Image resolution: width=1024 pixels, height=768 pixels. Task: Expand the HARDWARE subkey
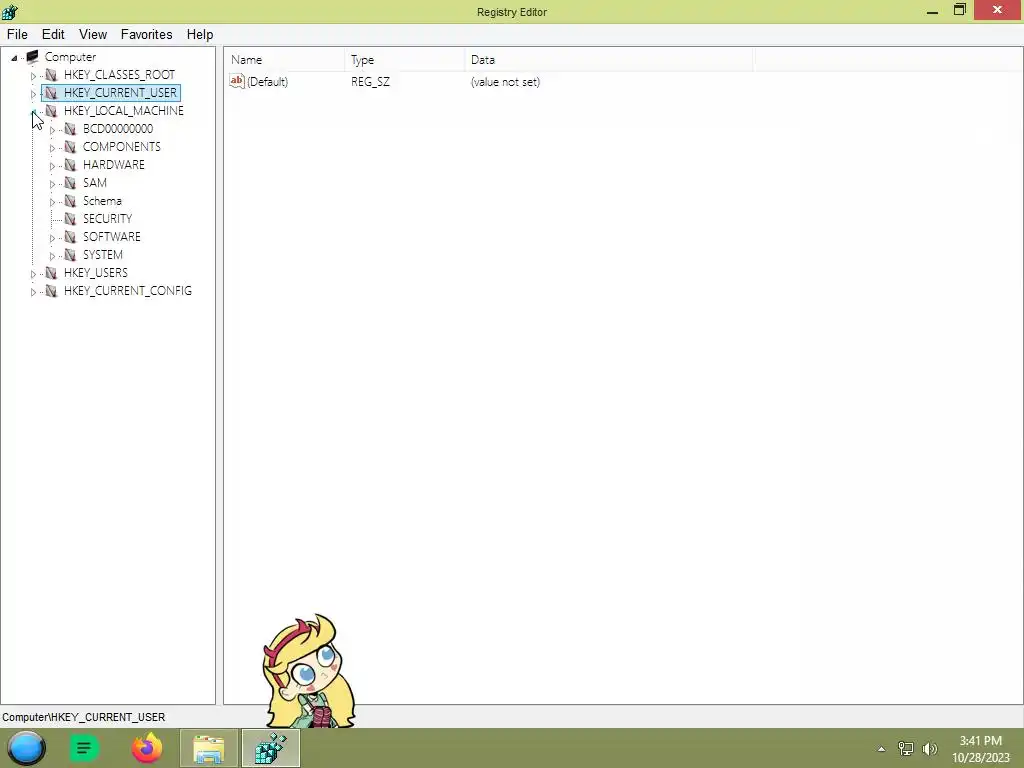click(x=52, y=166)
